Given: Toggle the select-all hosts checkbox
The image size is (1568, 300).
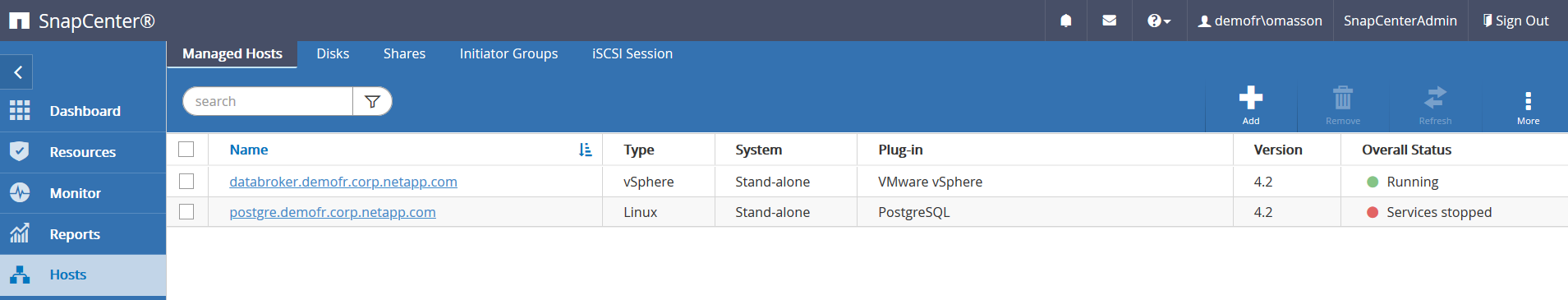Looking at the screenshot, I should click(186, 149).
